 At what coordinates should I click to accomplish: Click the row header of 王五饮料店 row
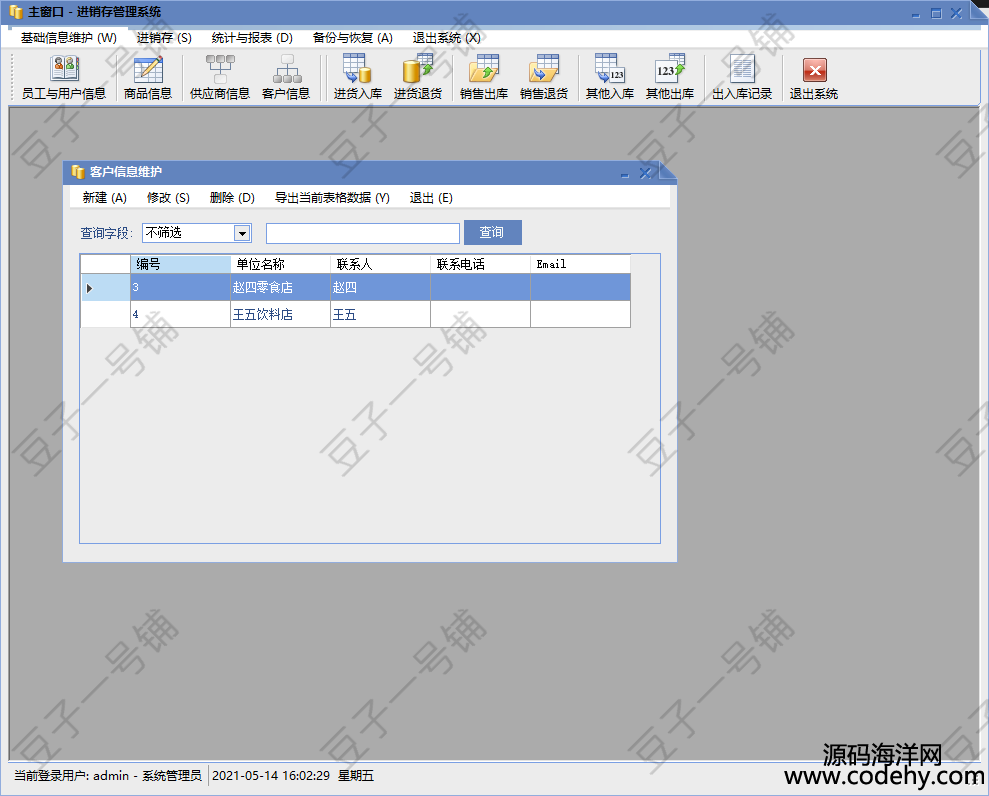[x=105, y=314]
